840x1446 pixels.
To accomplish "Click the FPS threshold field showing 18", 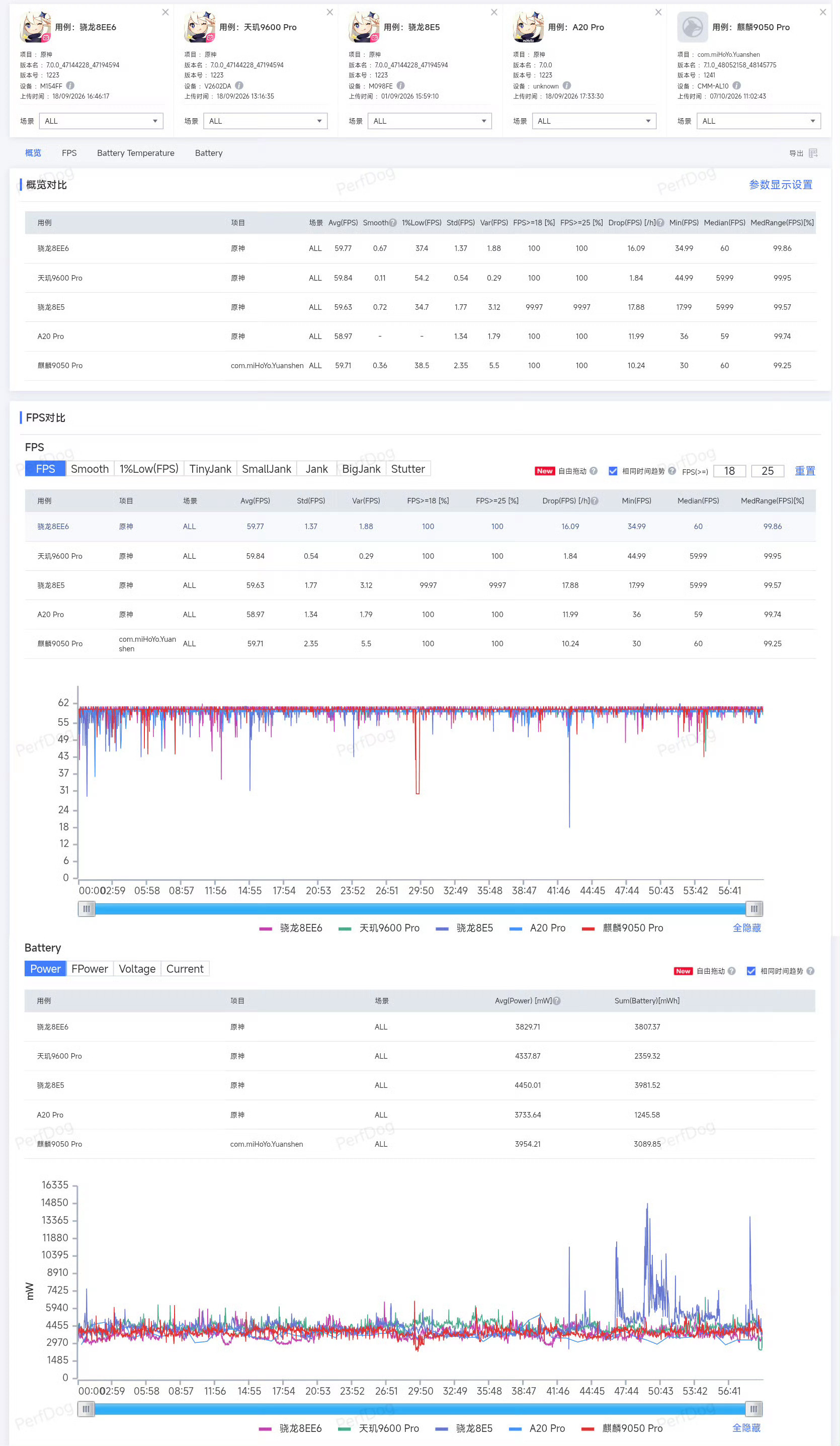I will [x=729, y=471].
